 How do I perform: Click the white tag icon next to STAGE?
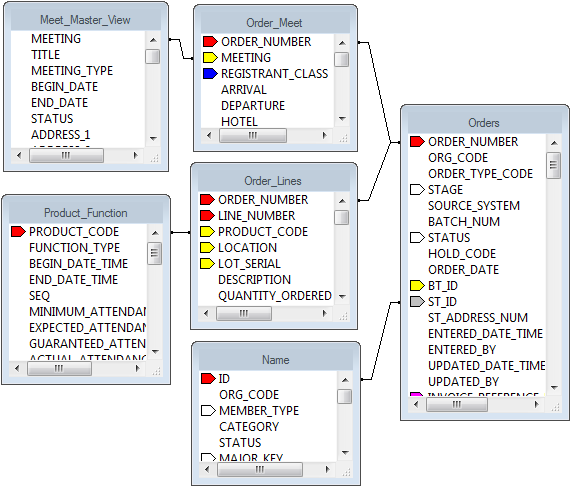417,190
